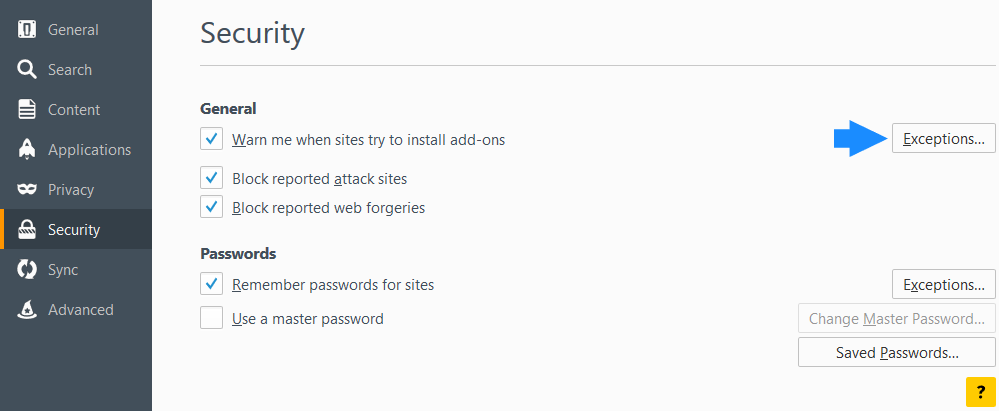Click the Content document icon
Screen dimensions: 999x411
pyautogui.click(x=27, y=110)
